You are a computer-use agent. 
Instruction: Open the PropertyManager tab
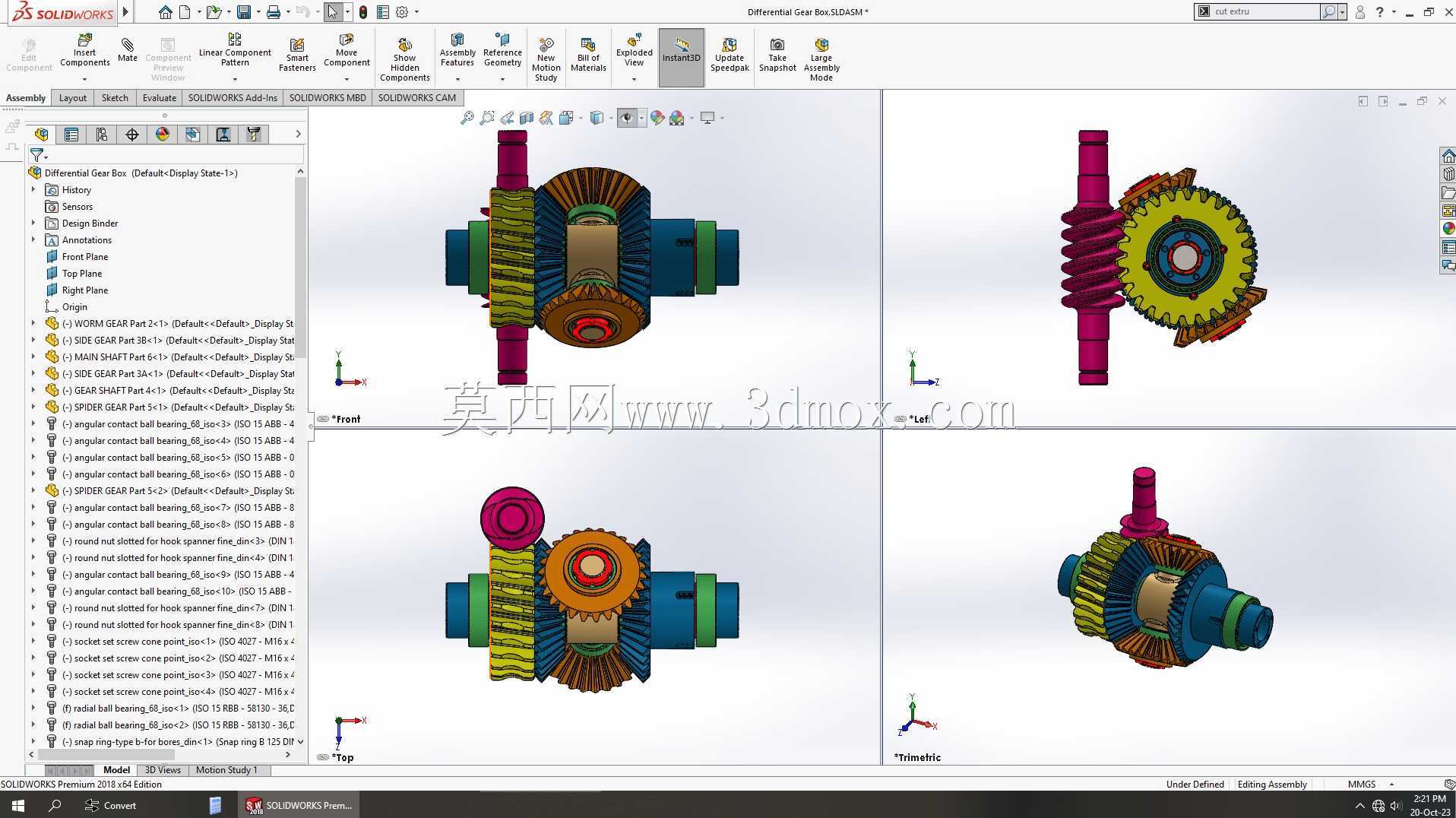click(71, 135)
